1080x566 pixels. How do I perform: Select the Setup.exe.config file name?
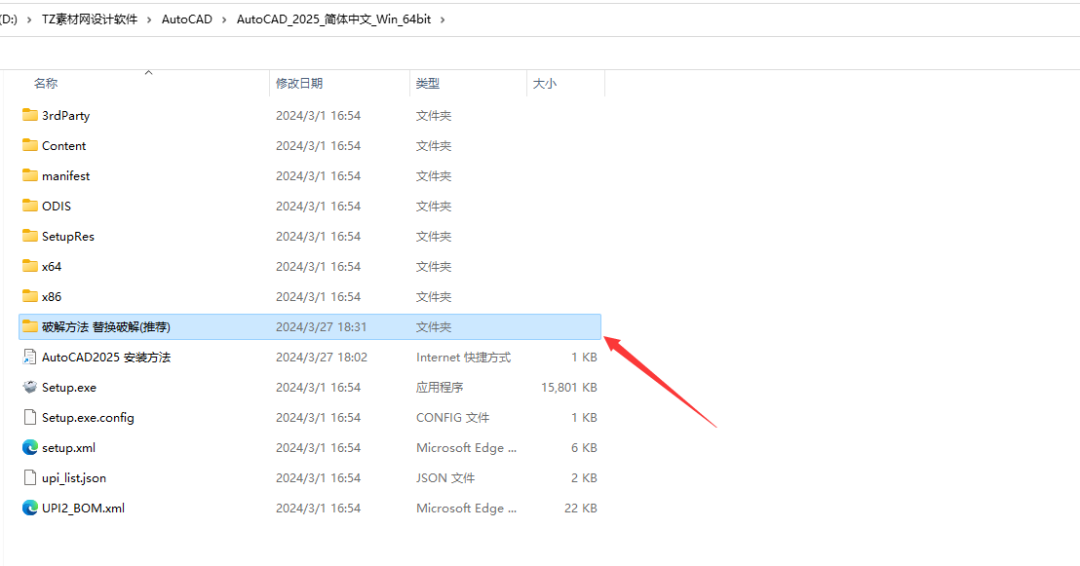(88, 418)
